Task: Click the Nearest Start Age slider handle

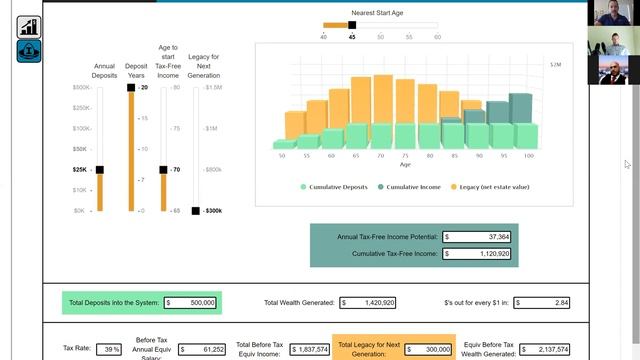Action: (x=352, y=25)
